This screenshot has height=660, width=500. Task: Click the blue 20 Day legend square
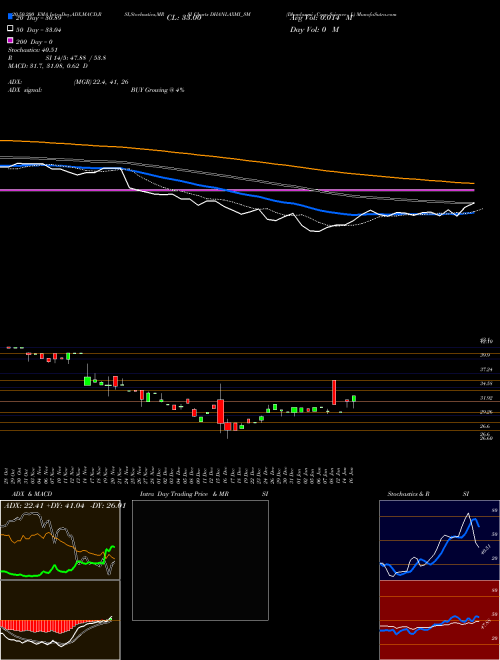11,16
